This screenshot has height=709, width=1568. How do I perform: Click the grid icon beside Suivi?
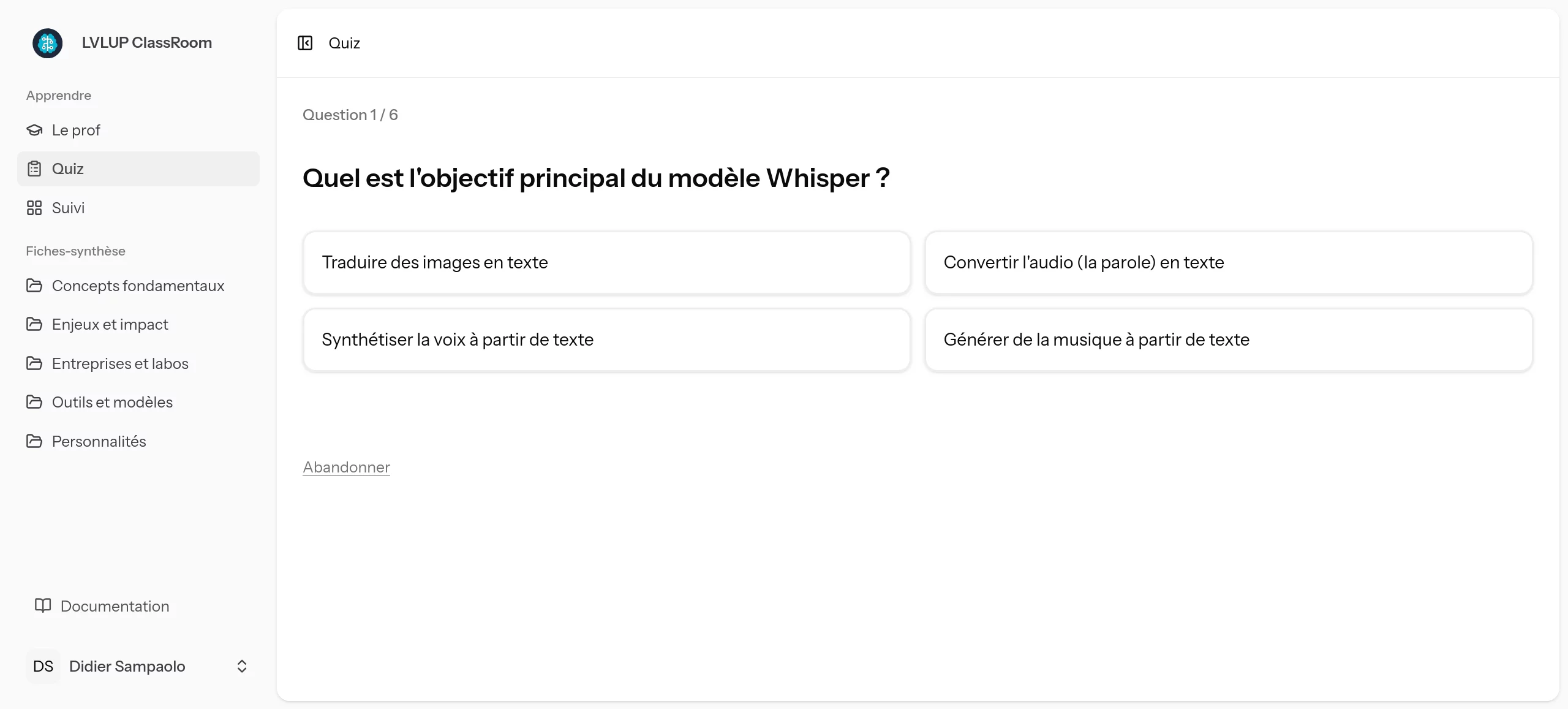click(35, 208)
